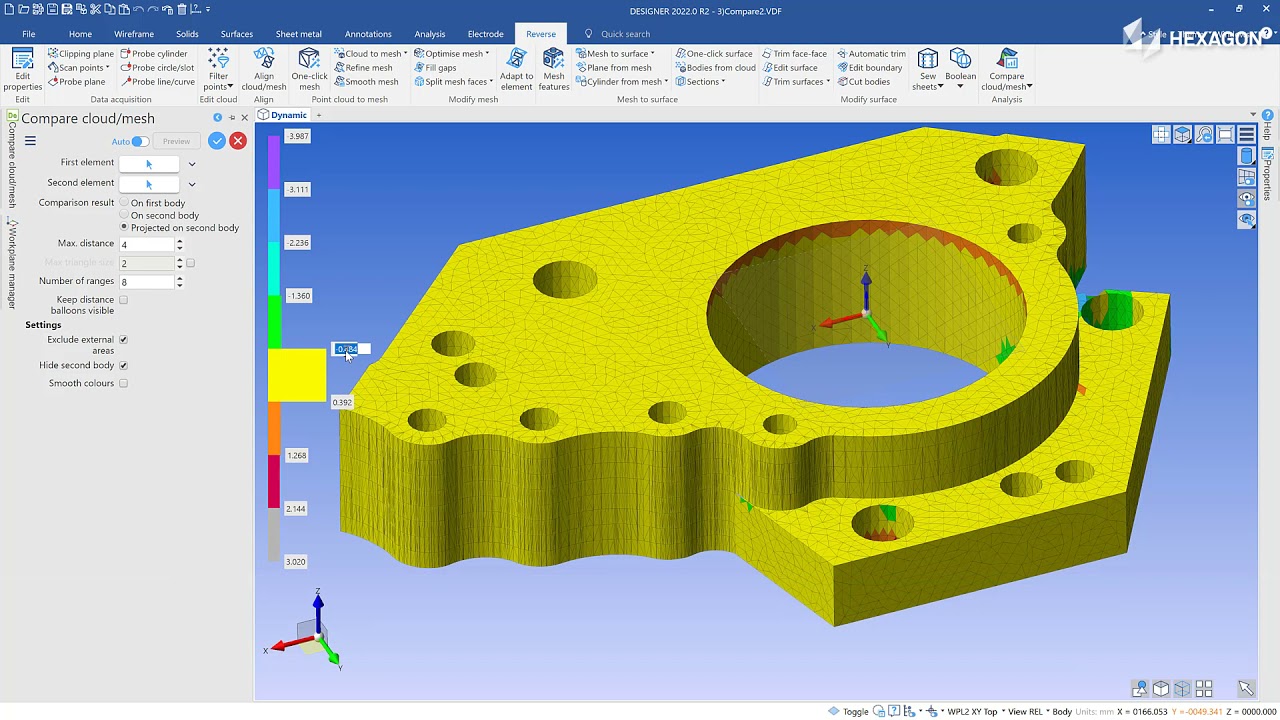This screenshot has width=1280, height=720.
Task: Choose Projected on second body option
Action: pos(124,228)
